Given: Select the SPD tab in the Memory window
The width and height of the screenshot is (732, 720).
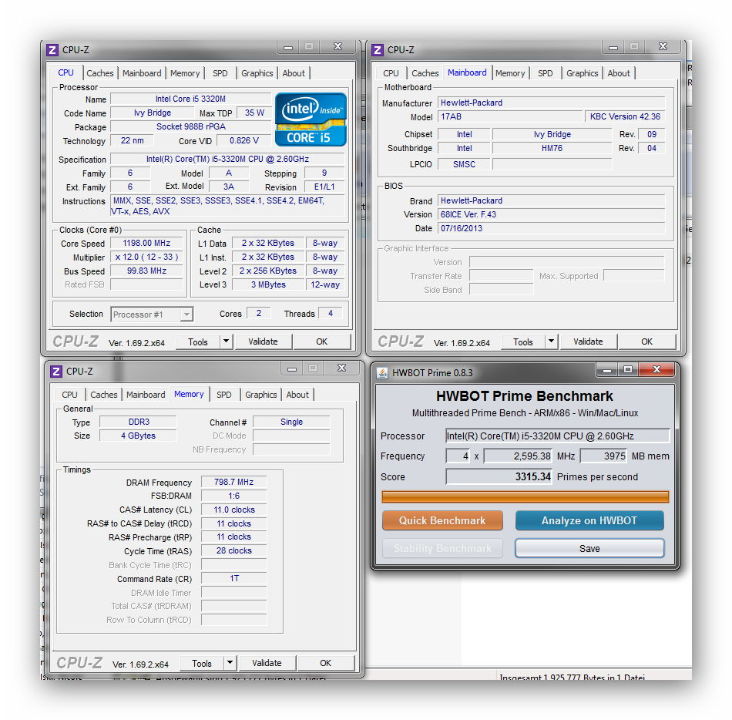Looking at the screenshot, I should [x=224, y=395].
